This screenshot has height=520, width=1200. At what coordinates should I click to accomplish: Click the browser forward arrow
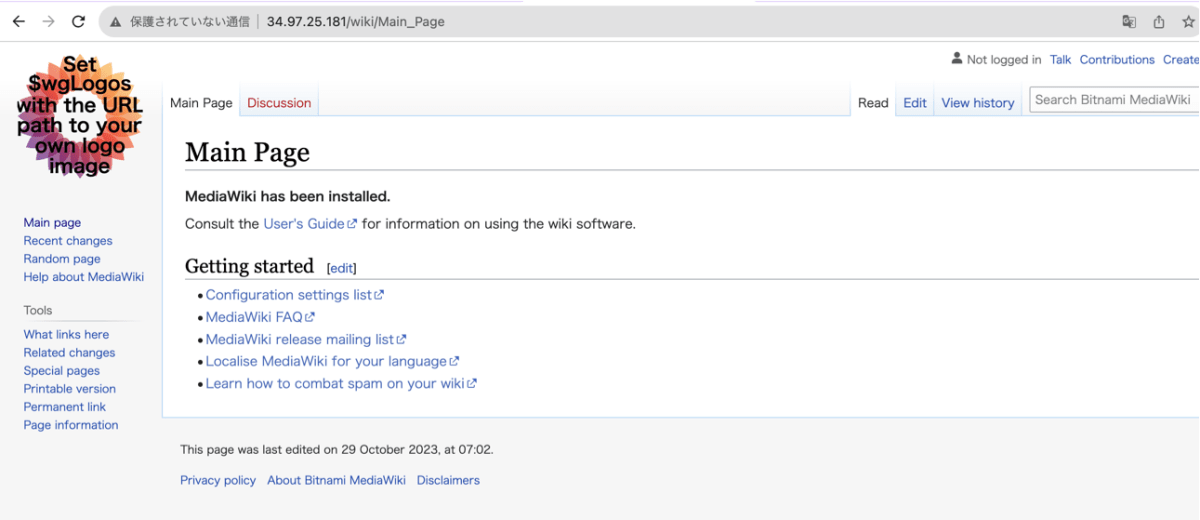click(x=48, y=21)
